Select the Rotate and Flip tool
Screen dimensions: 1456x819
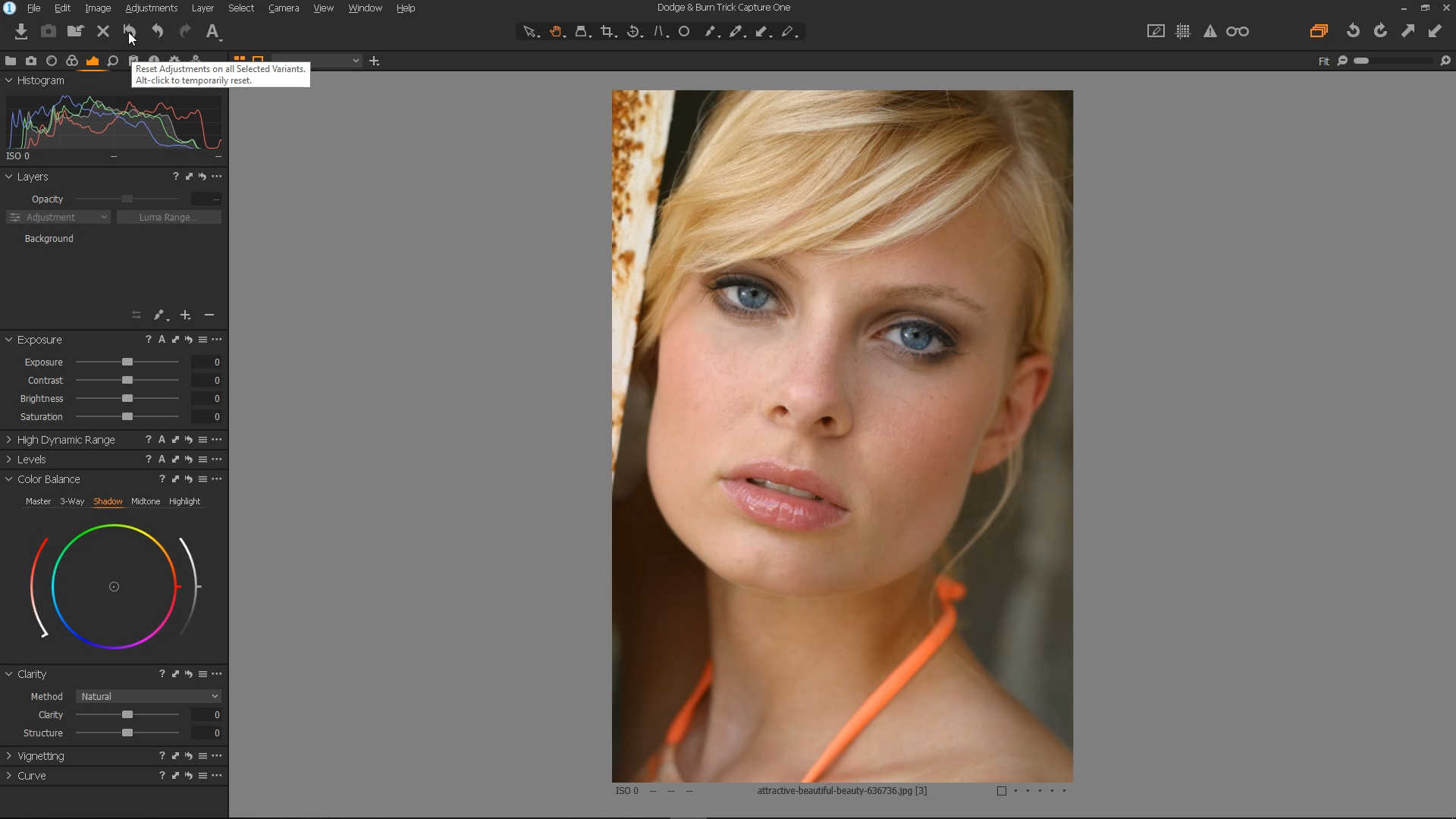(633, 32)
